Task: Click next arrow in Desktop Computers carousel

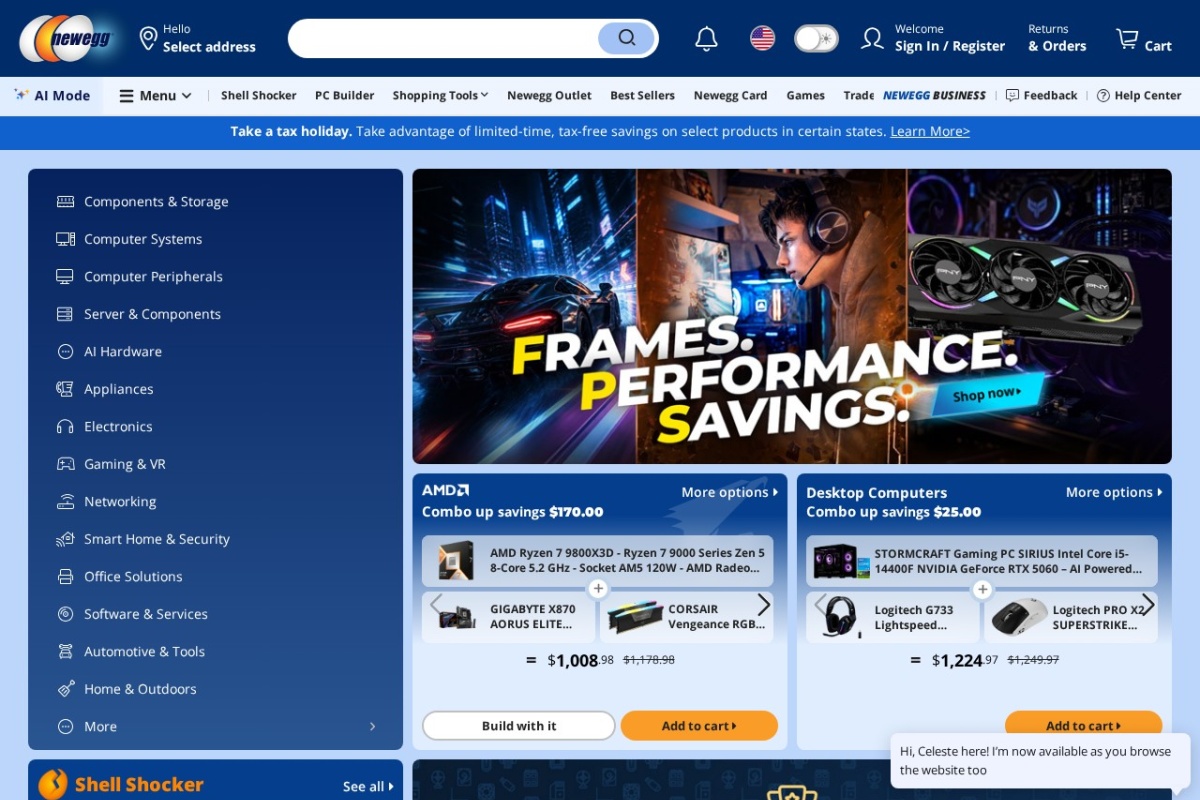Action: pyautogui.click(x=1148, y=605)
